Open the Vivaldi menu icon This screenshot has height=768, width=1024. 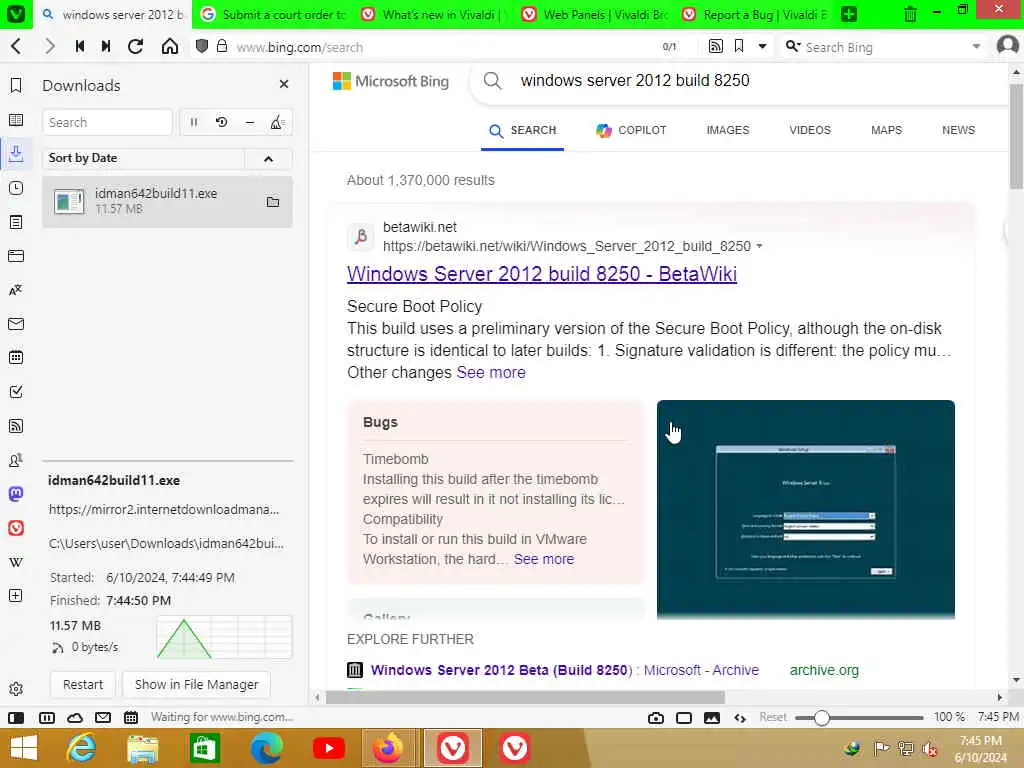pos(16,14)
